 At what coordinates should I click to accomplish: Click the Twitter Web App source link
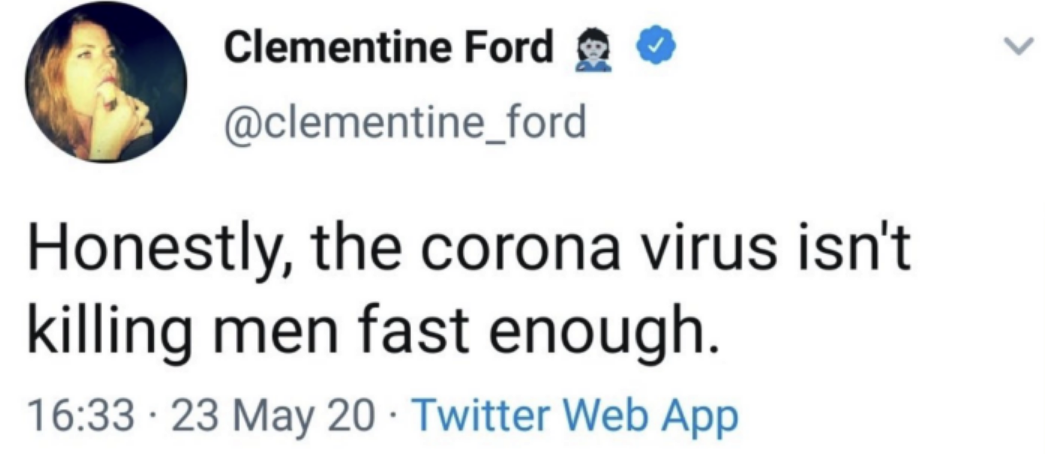click(x=574, y=414)
